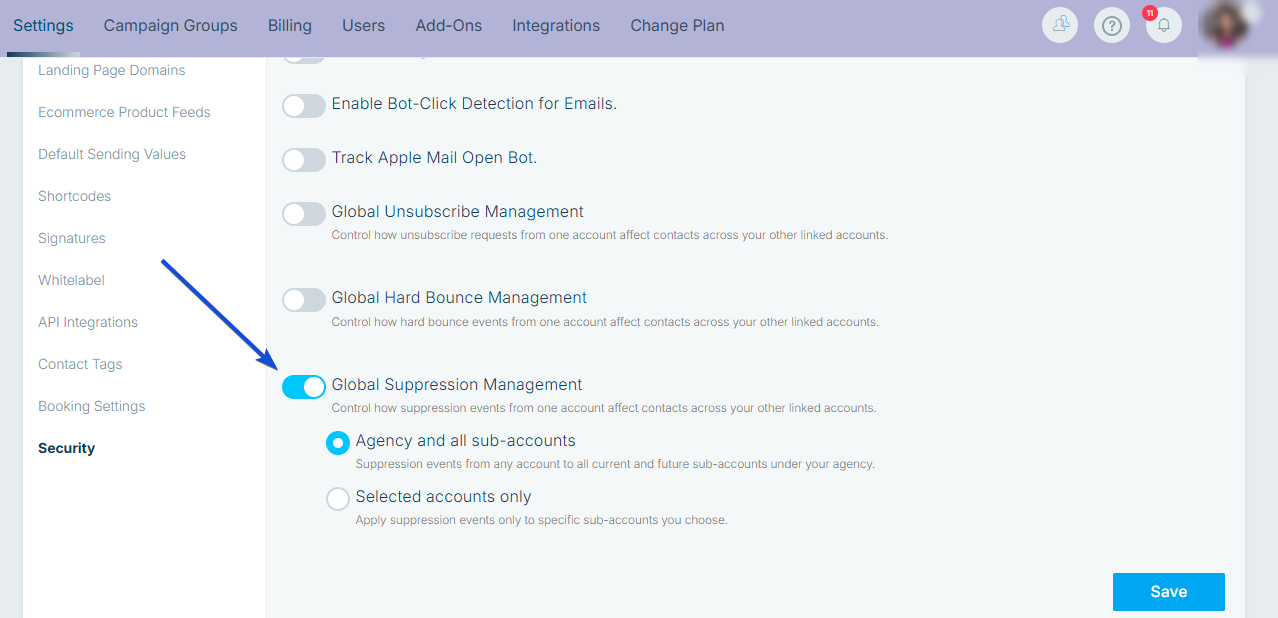Click 'Global Hard Bounce Management' label text

point(459,298)
